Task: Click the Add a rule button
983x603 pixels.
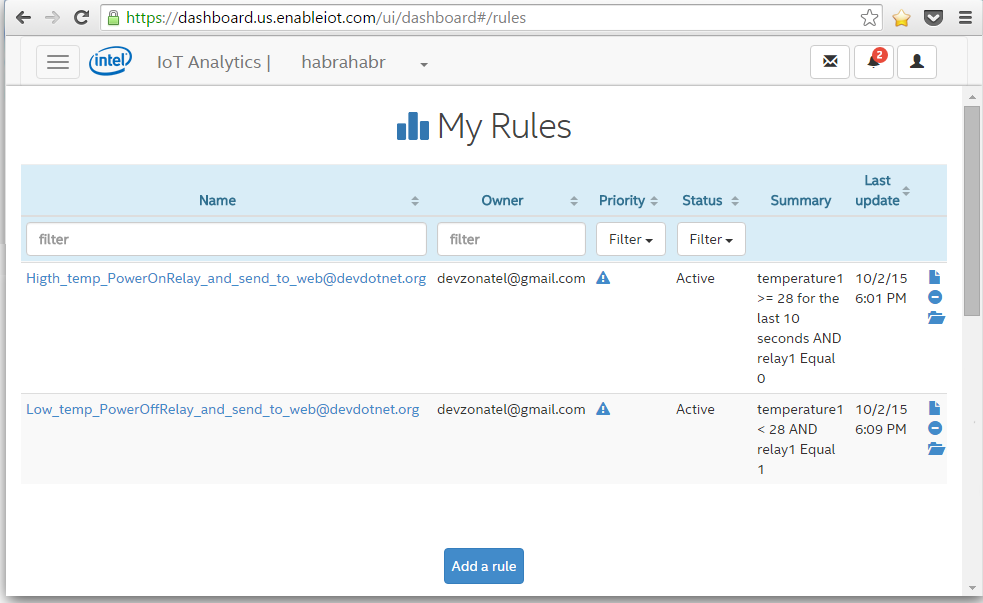Action: click(x=484, y=566)
